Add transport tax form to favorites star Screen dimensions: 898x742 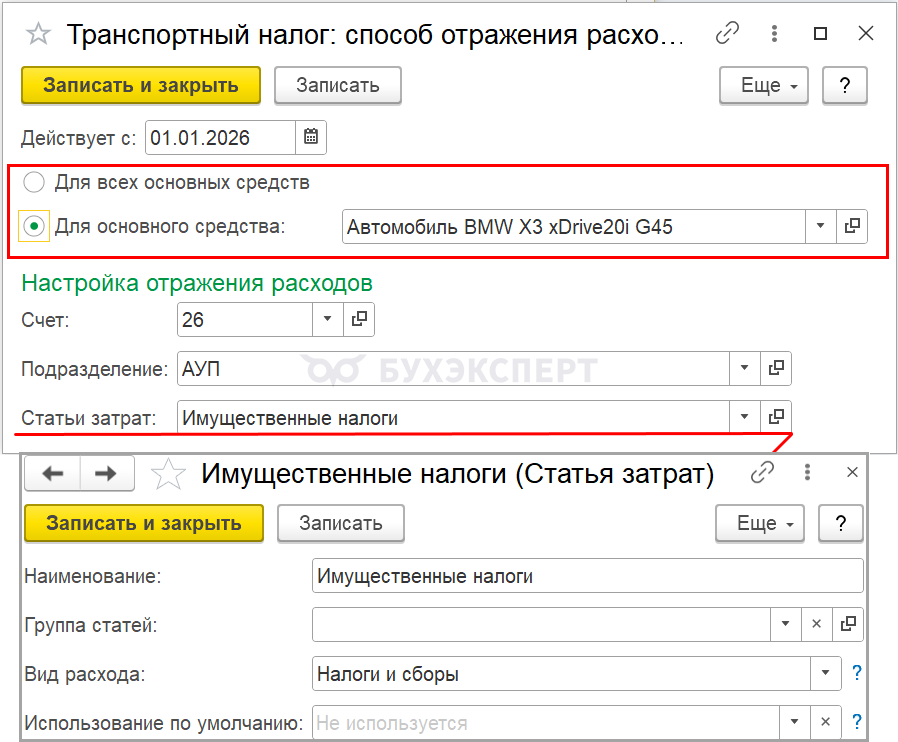click(38, 34)
